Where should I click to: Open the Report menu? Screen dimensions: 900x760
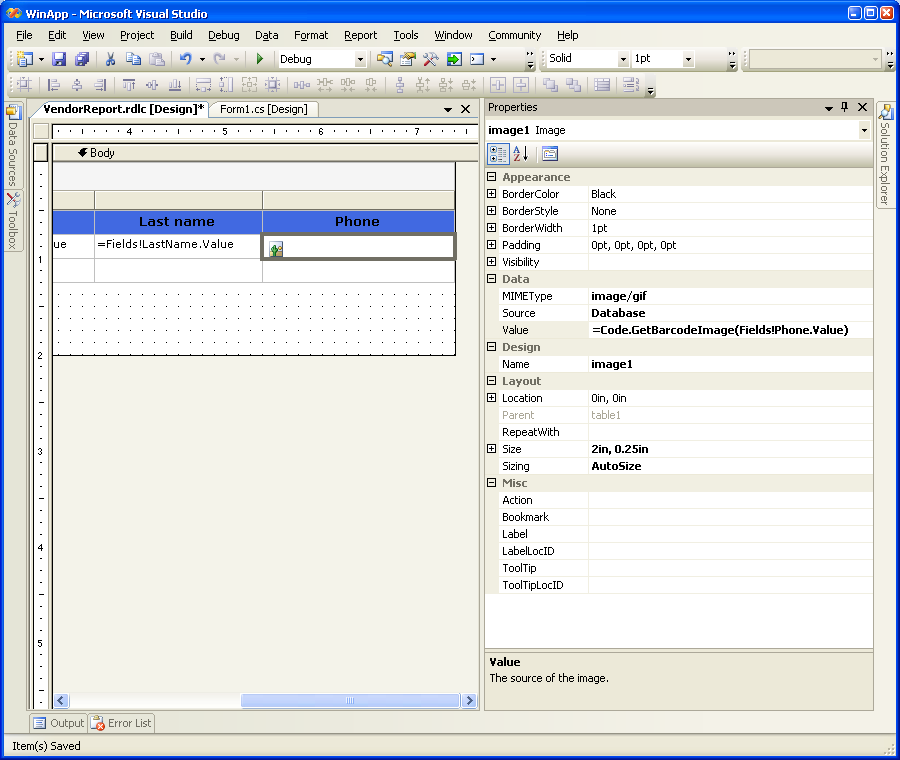click(360, 35)
